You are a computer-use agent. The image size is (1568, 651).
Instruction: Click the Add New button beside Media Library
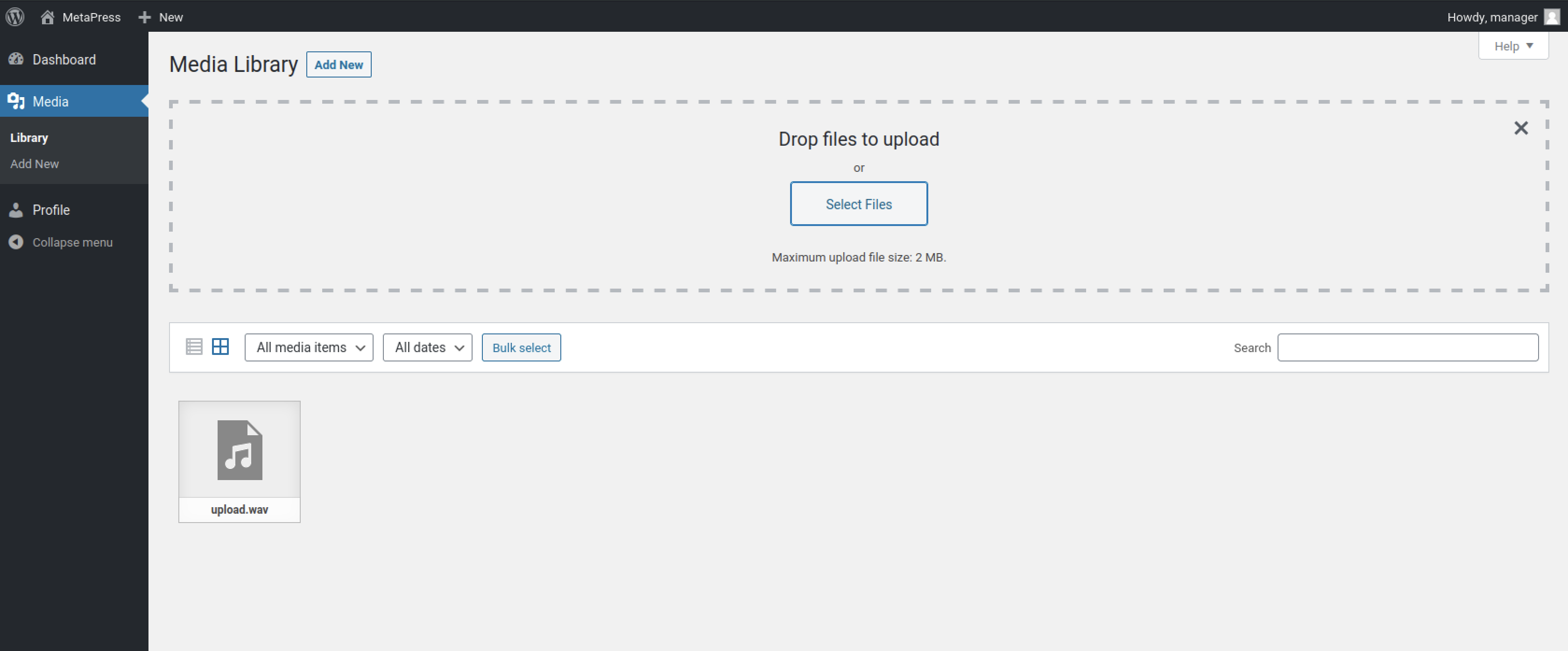[x=339, y=64]
